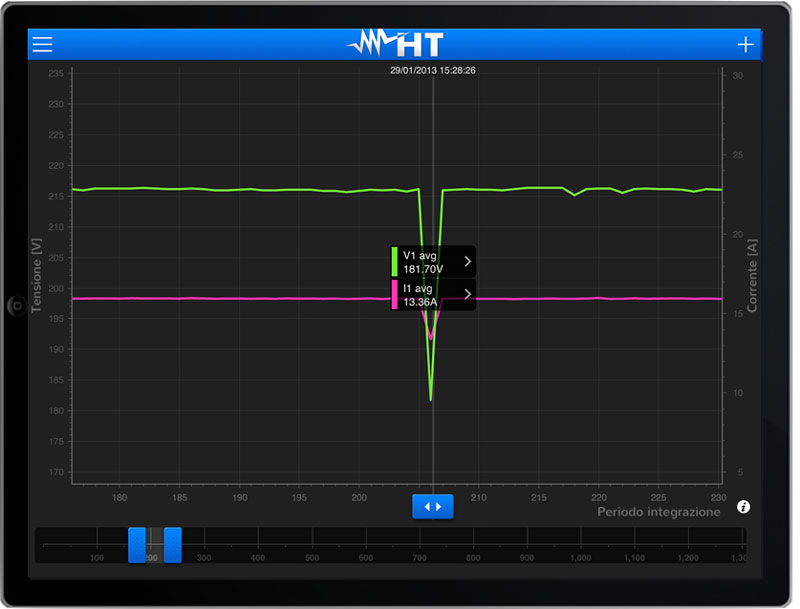Tap the Corrente [A] axis label
This screenshot has width=800, height=609.
tap(752, 275)
